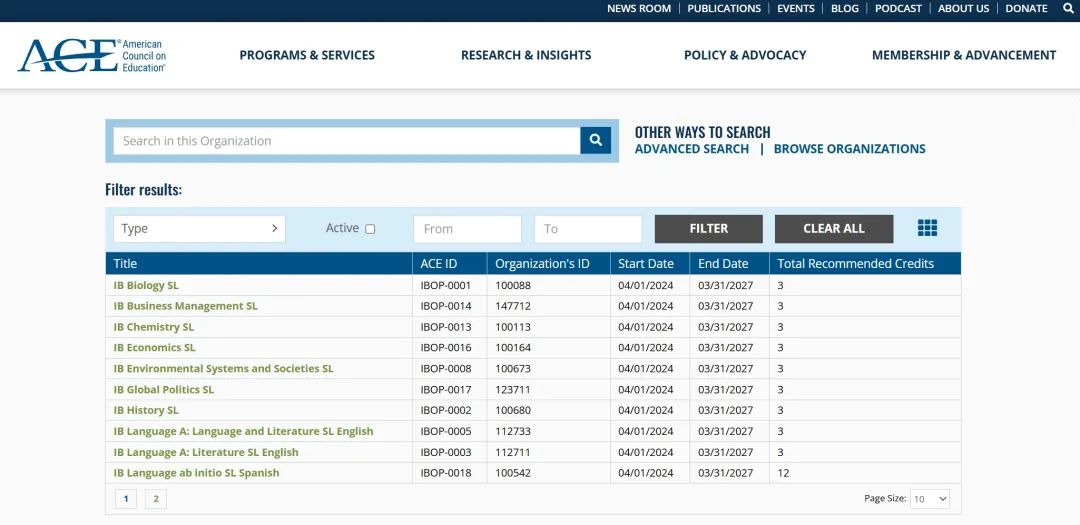The height and width of the screenshot is (525, 1080).
Task: Open site search icon in top bar
Action: point(1068,8)
